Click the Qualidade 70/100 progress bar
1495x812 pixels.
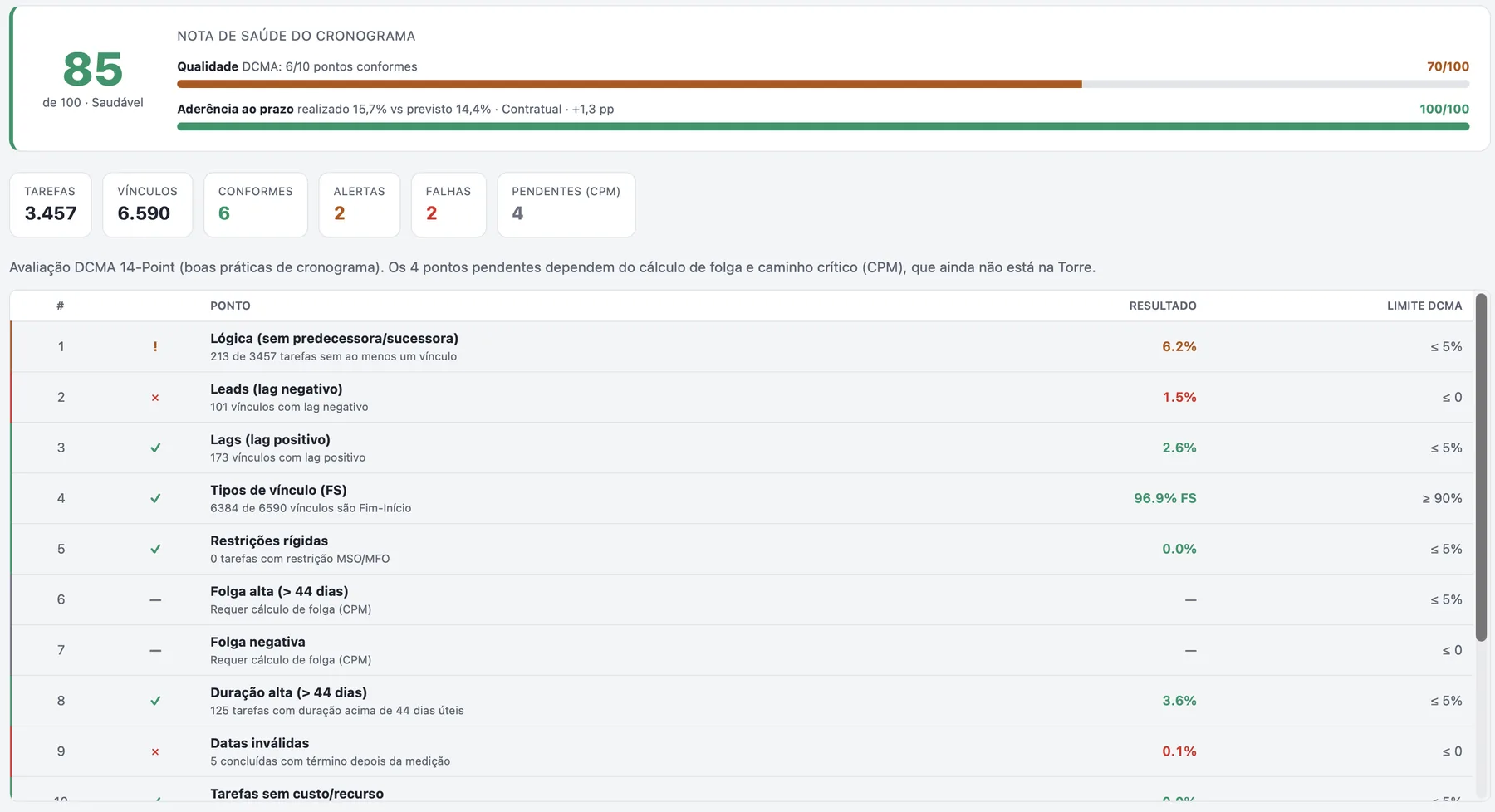[823, 84]
